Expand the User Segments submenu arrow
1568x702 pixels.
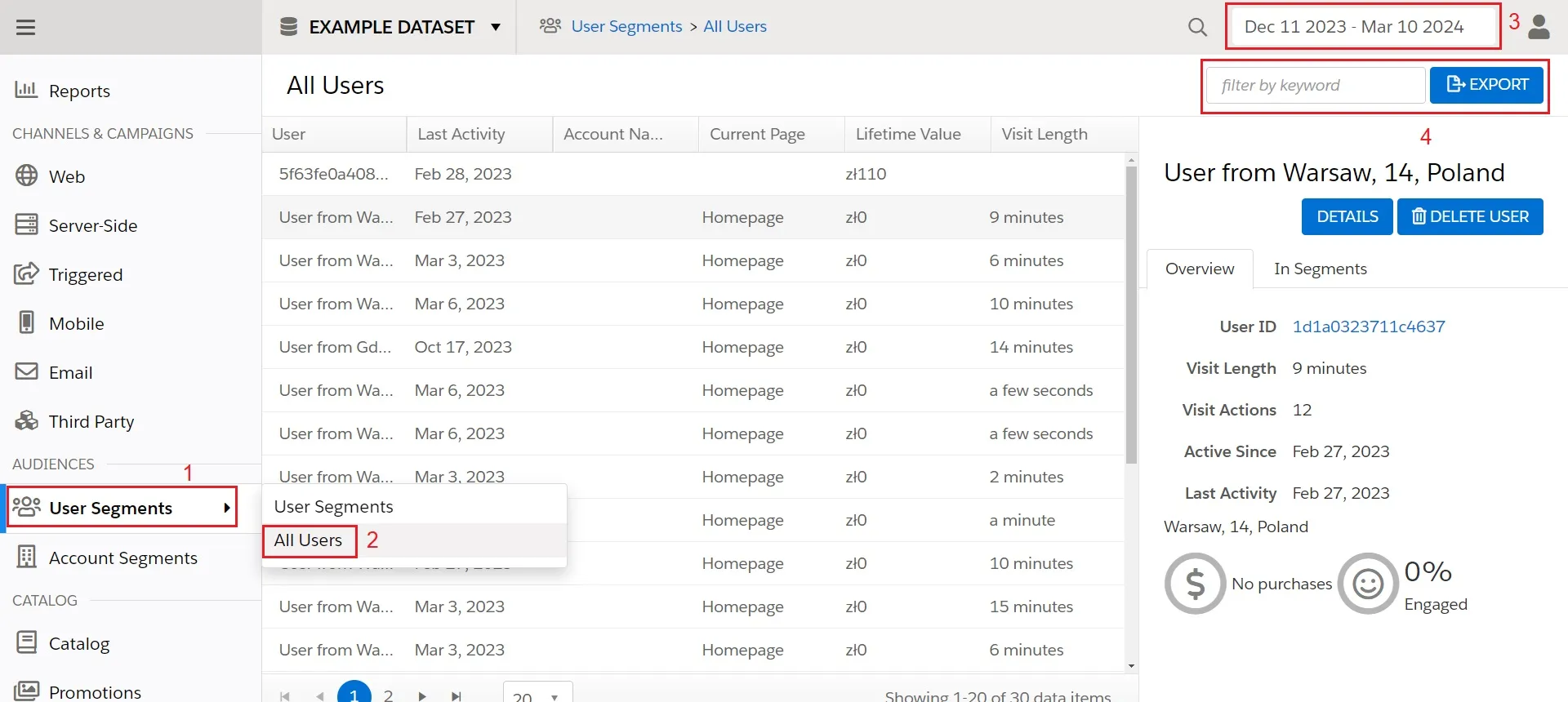[x=226, y=508]
